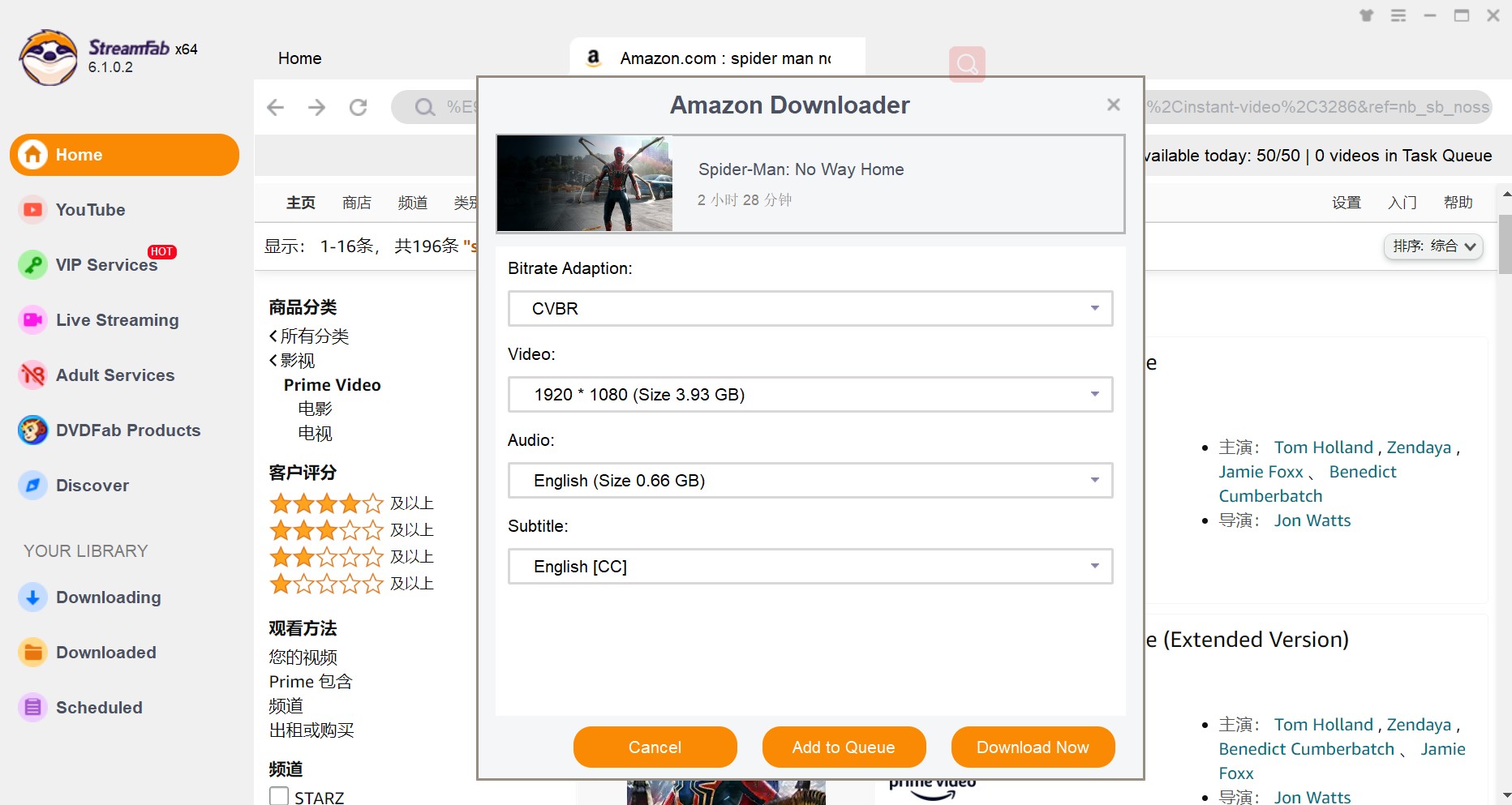Click the address bar search icon
The image size is (1512, 805).
[424, 107]
